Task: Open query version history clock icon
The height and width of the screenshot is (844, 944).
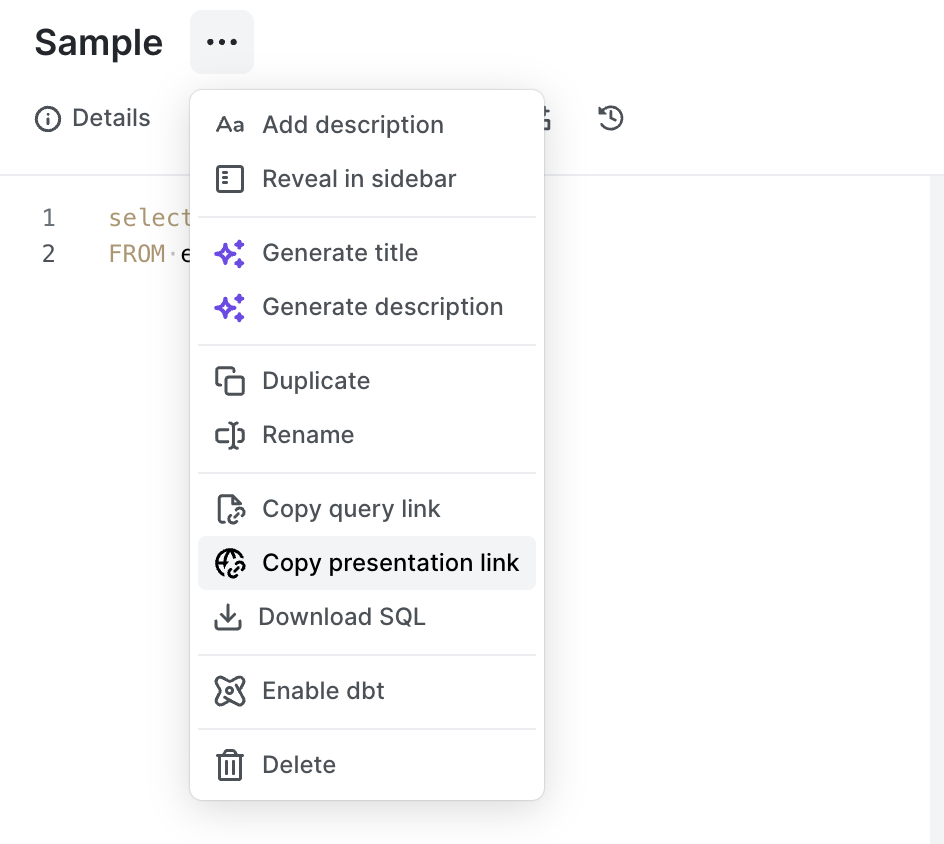Action: click(x=611, y=118)
